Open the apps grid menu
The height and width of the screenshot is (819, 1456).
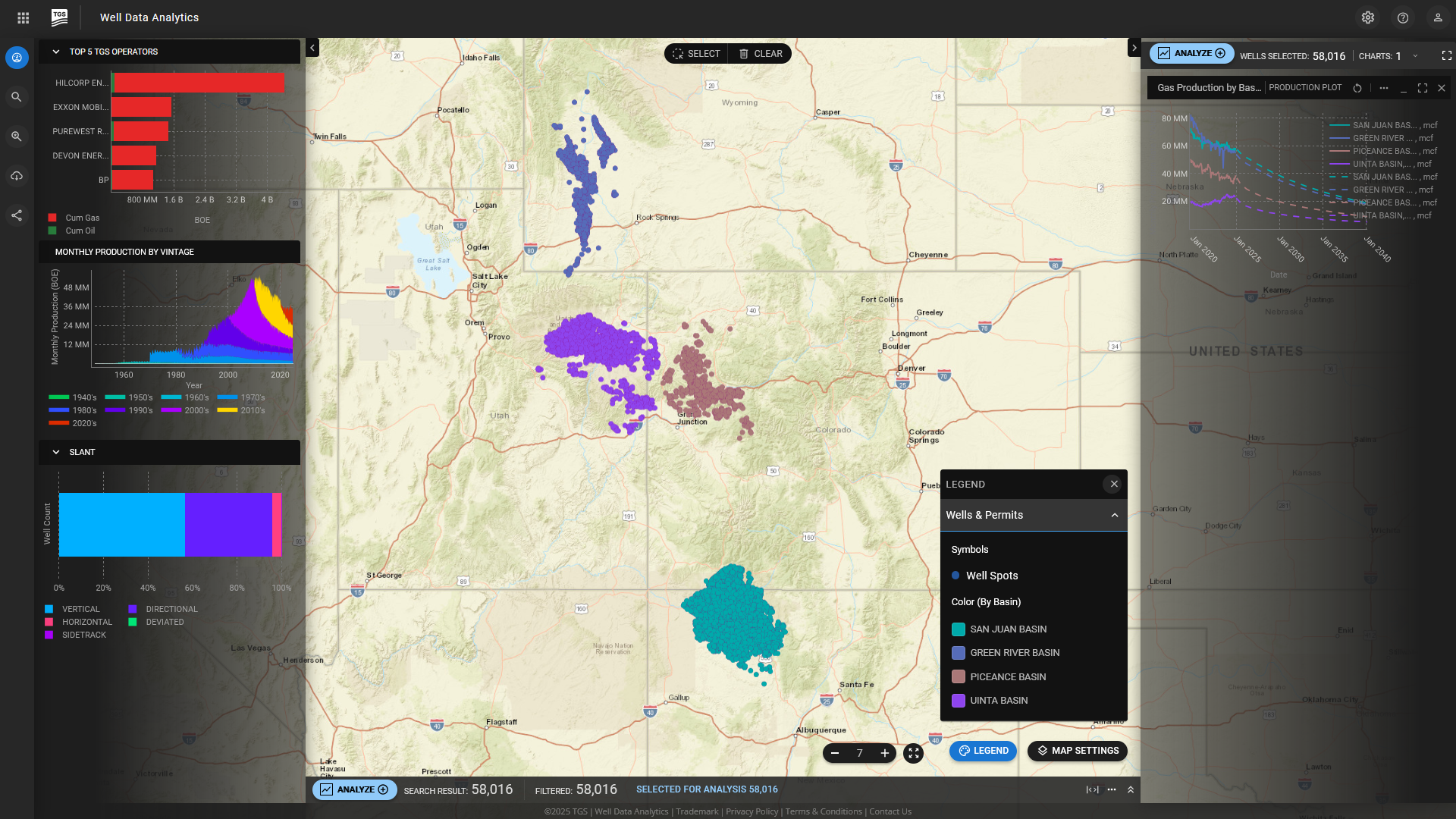coord(24,17)
